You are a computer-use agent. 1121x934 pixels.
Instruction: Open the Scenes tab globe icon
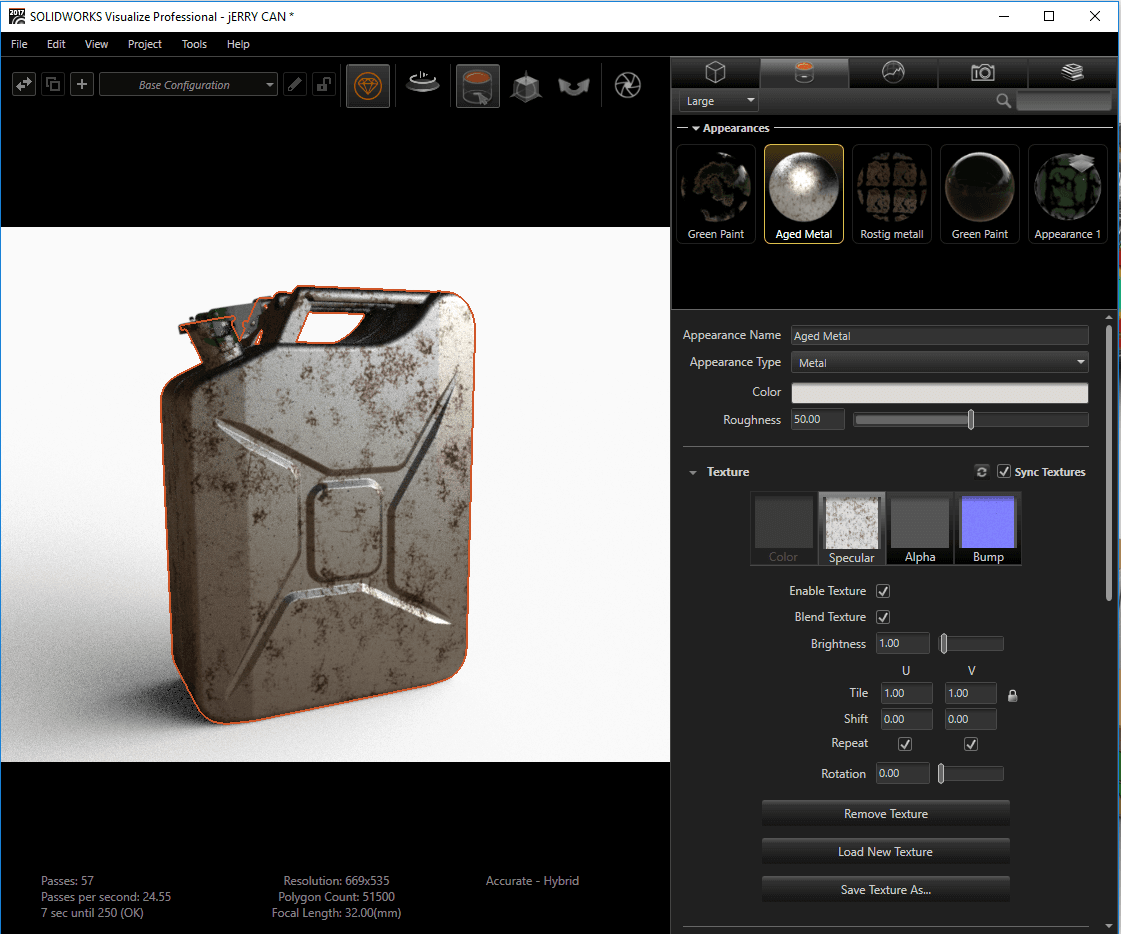click(x=893, y=72)
